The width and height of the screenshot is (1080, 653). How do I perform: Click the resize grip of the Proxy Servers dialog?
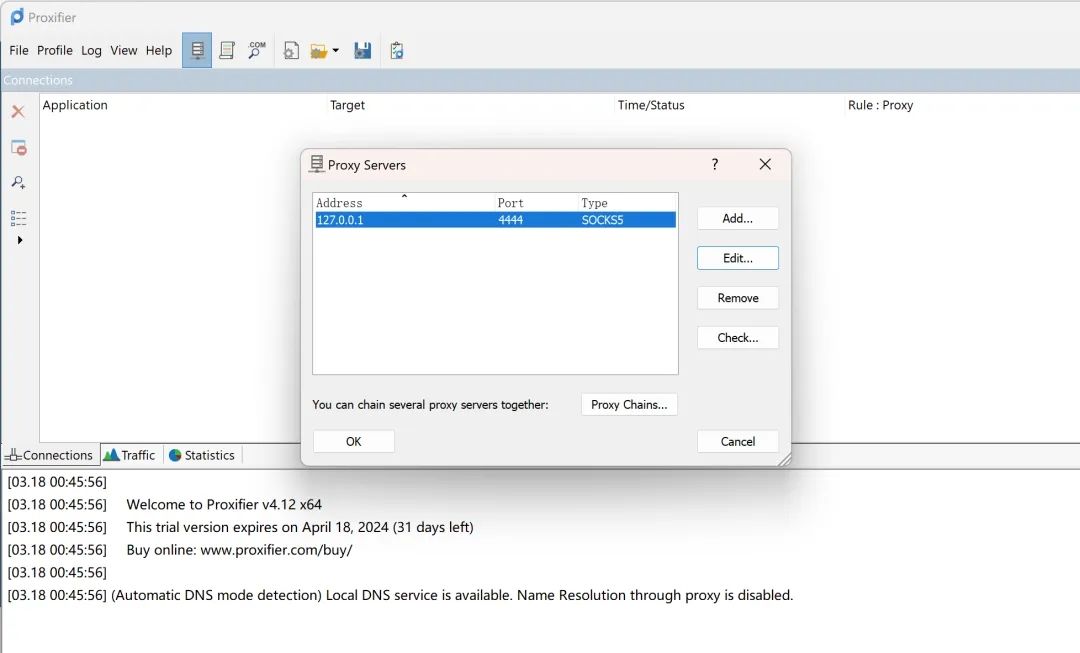coord(784,460)
